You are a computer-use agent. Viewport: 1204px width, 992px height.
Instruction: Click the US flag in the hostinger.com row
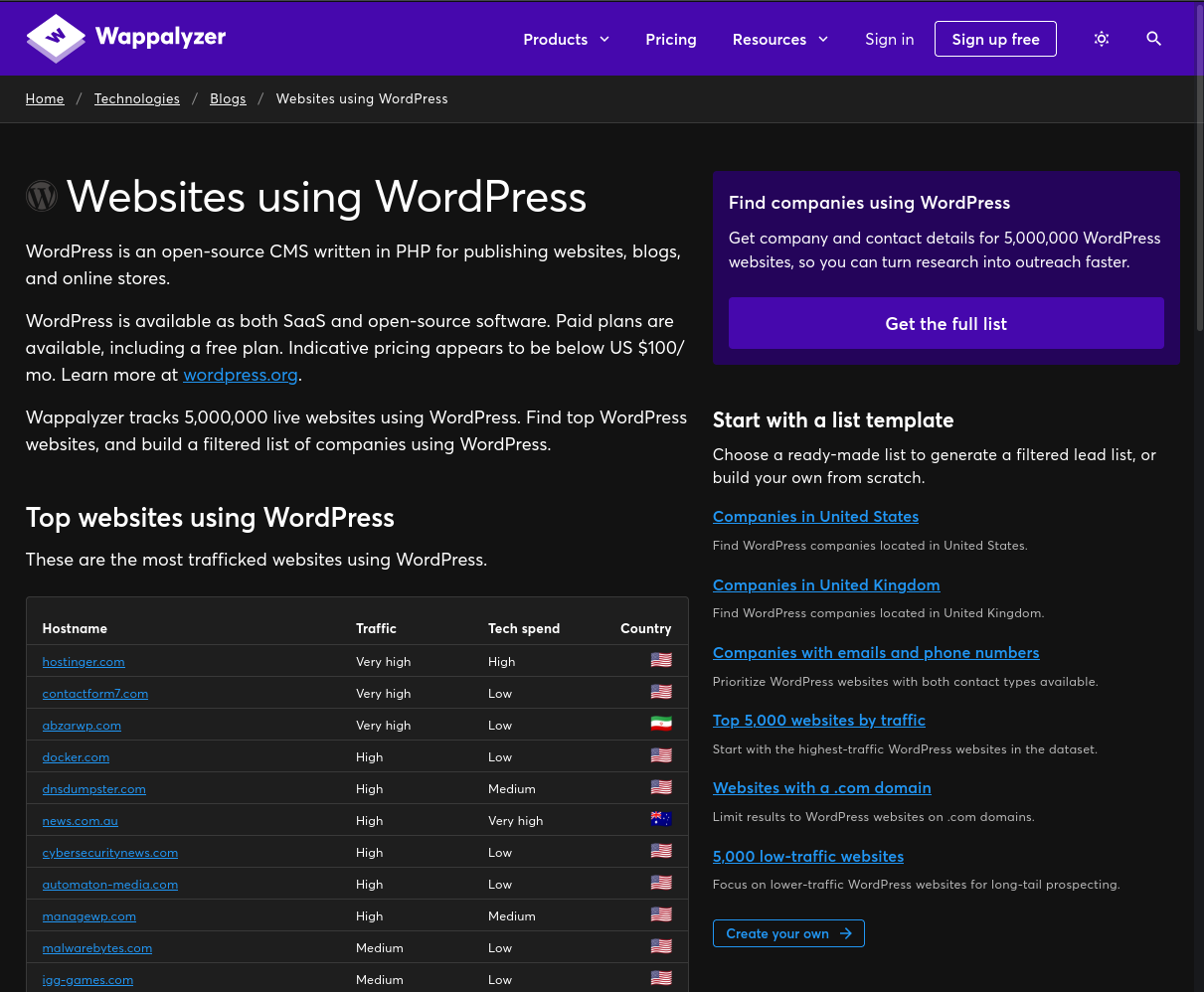[661, 660]
